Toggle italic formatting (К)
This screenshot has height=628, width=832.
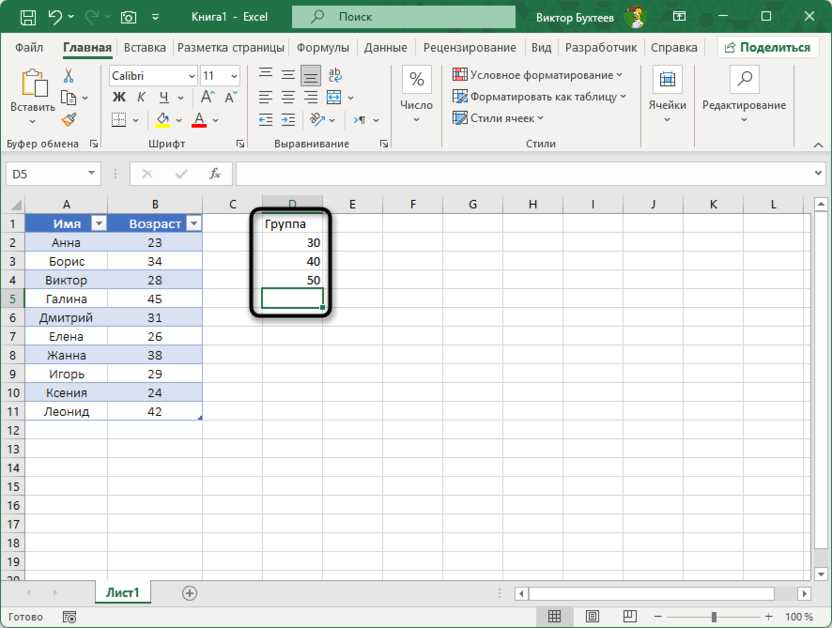click(x=142, y=97)
